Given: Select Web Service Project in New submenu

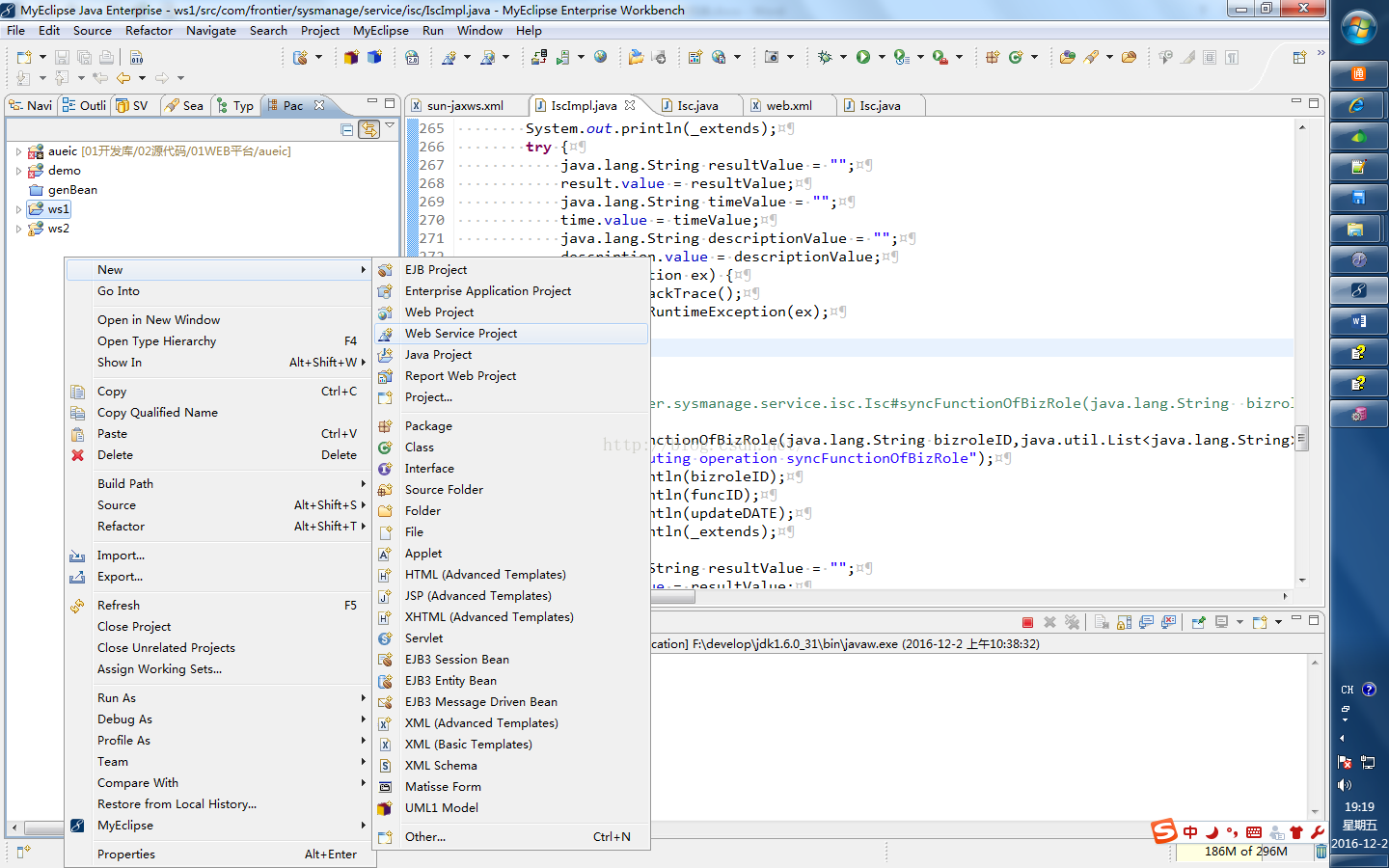Looking at the screenshot, I should [511, 334].
